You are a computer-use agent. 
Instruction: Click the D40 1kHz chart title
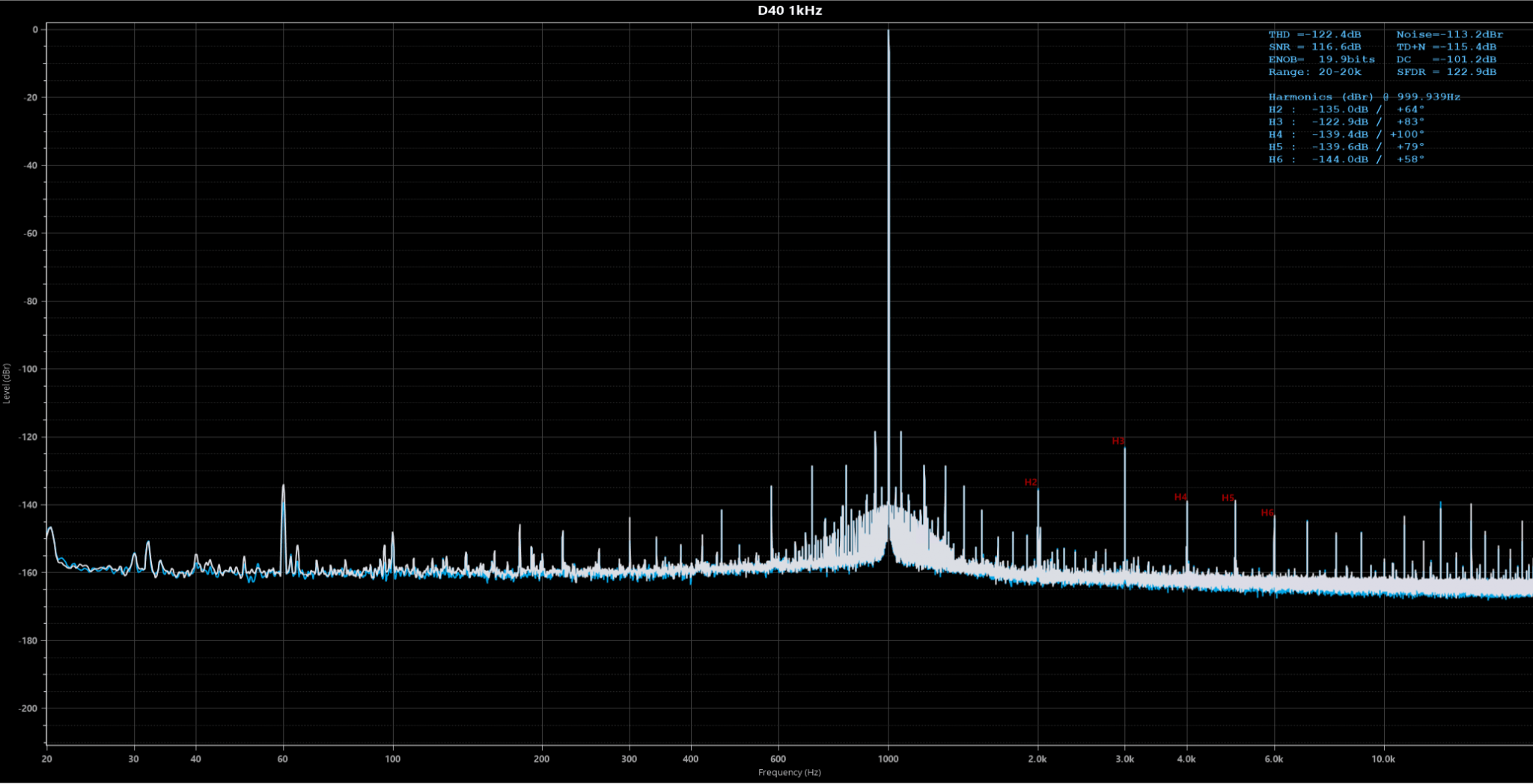790,10
